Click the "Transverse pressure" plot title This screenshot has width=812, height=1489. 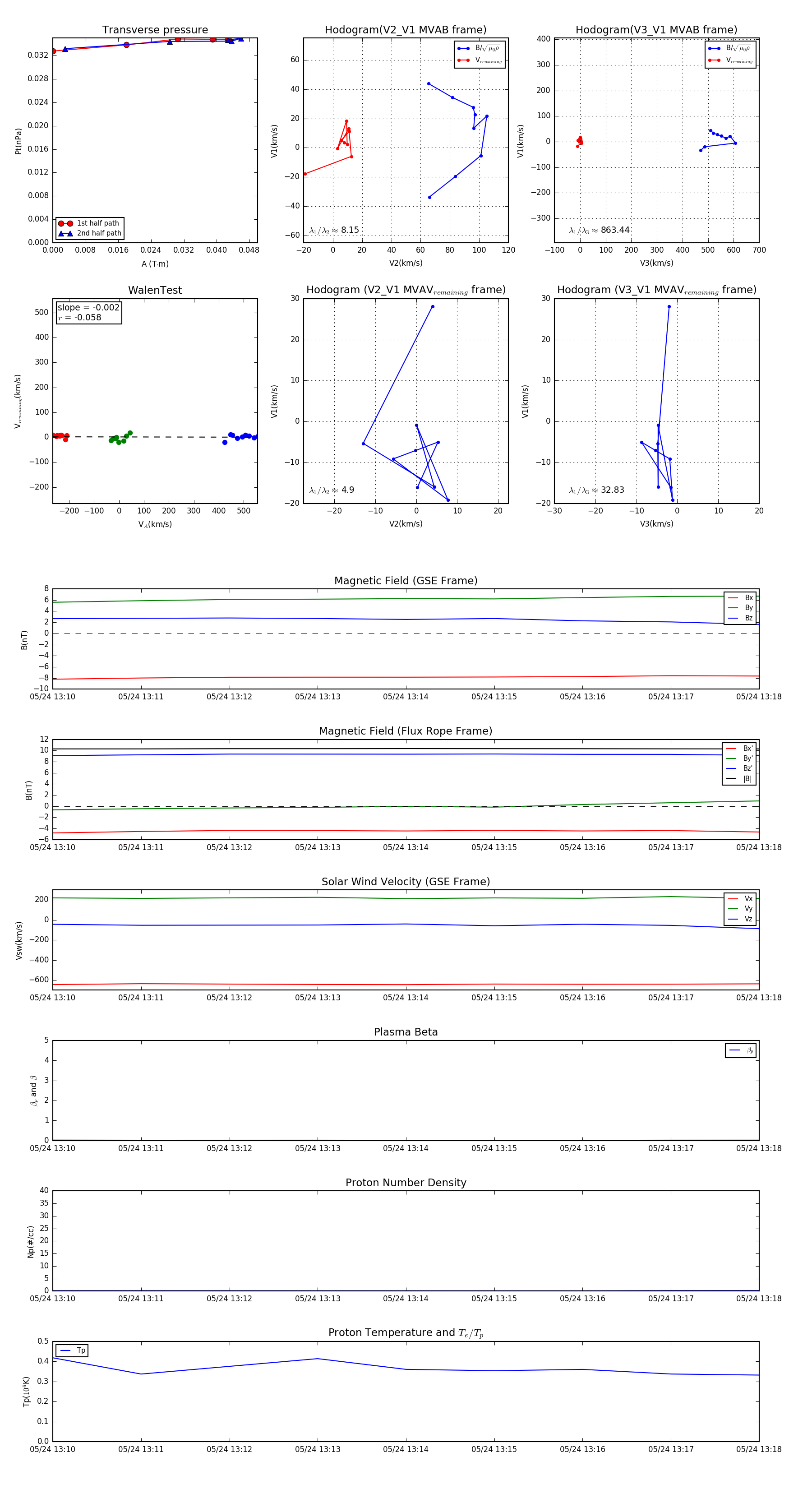155,30
